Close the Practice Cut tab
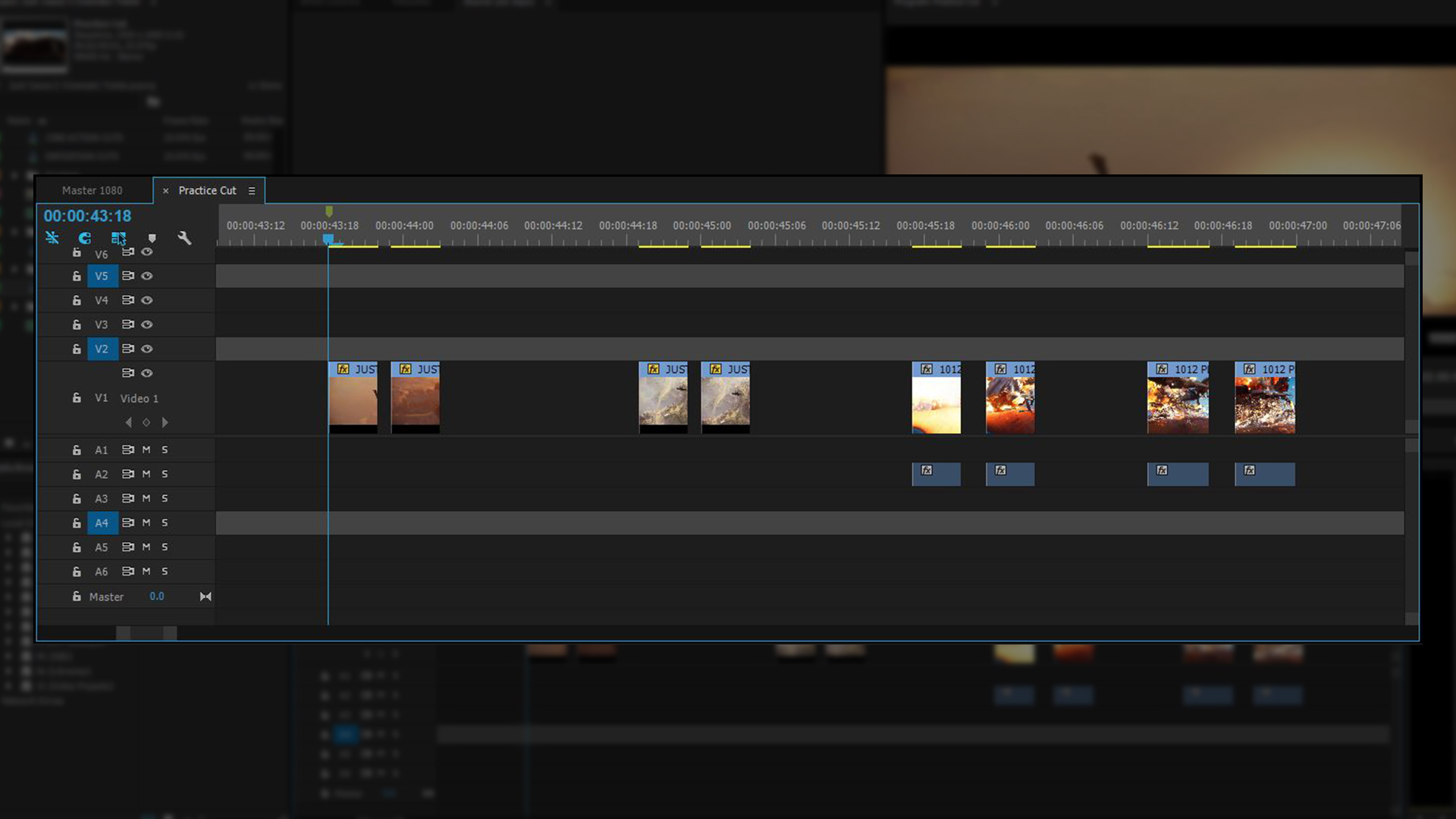The image size is (1456, 819). coord(165,191)
